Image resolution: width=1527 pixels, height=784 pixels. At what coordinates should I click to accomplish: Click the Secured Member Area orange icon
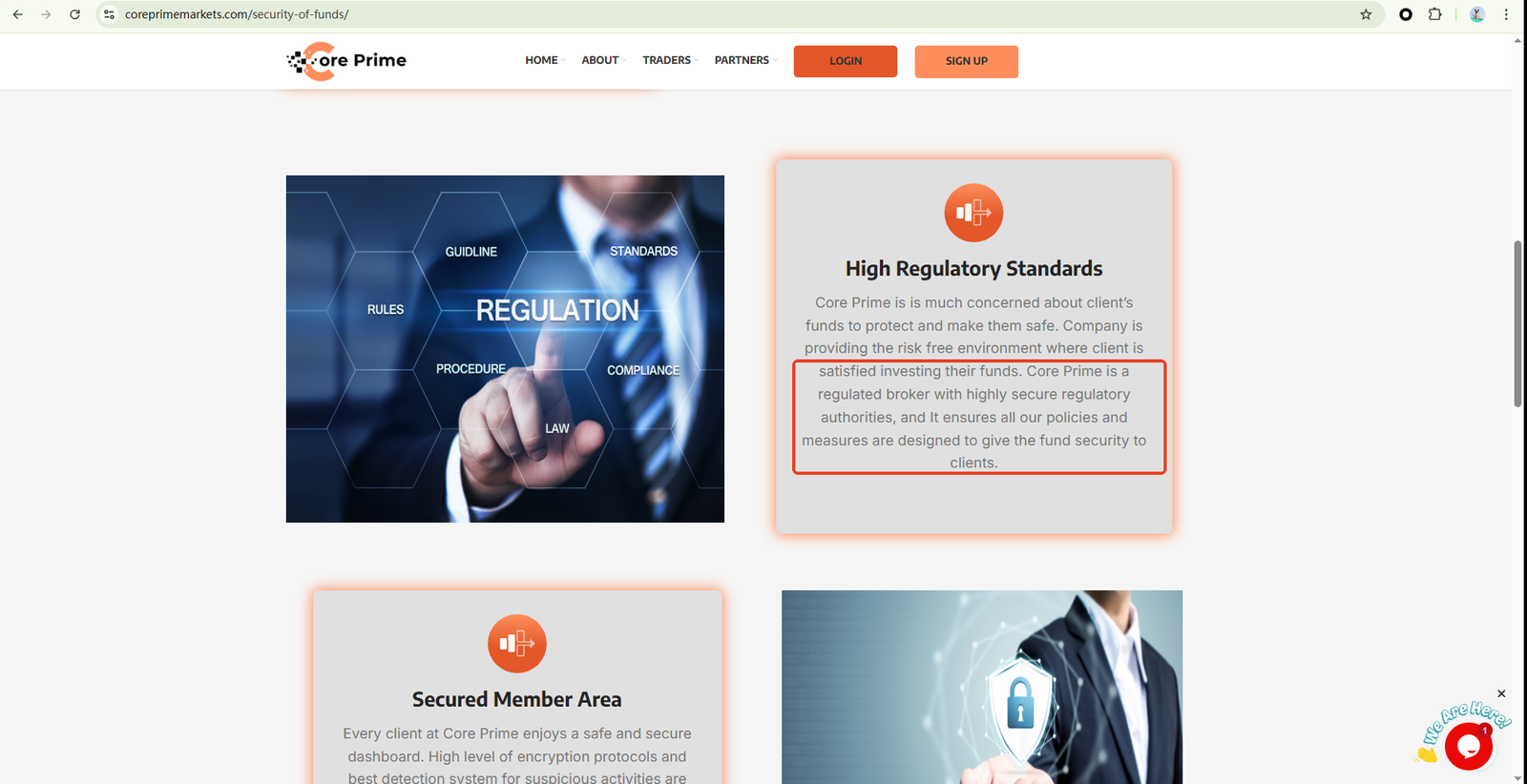click(516, 644)
